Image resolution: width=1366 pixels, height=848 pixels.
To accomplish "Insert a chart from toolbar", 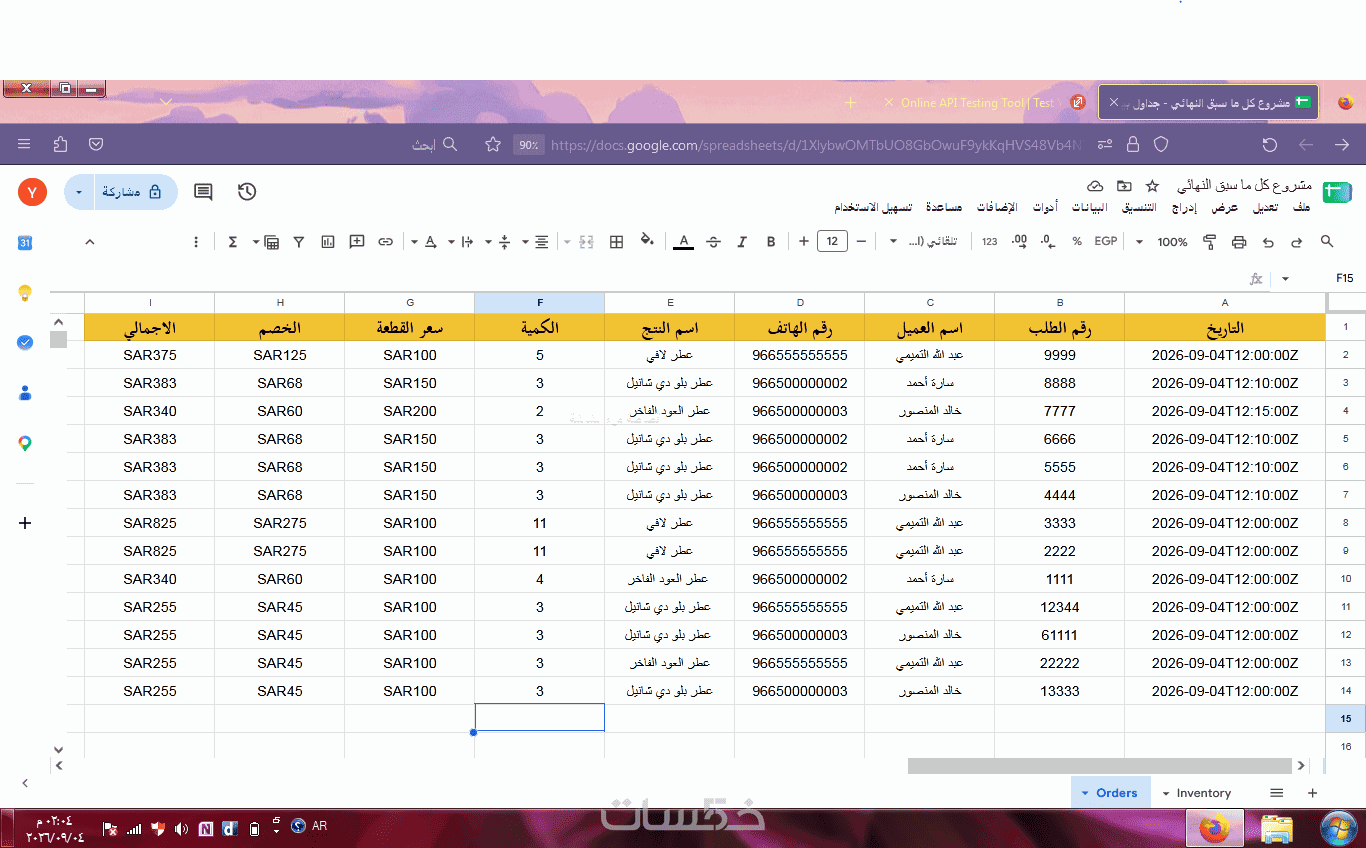I will point(328,242).
